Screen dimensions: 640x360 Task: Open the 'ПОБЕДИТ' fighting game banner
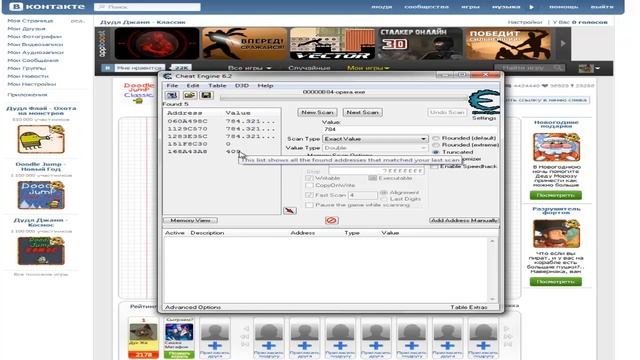[509, 44]
